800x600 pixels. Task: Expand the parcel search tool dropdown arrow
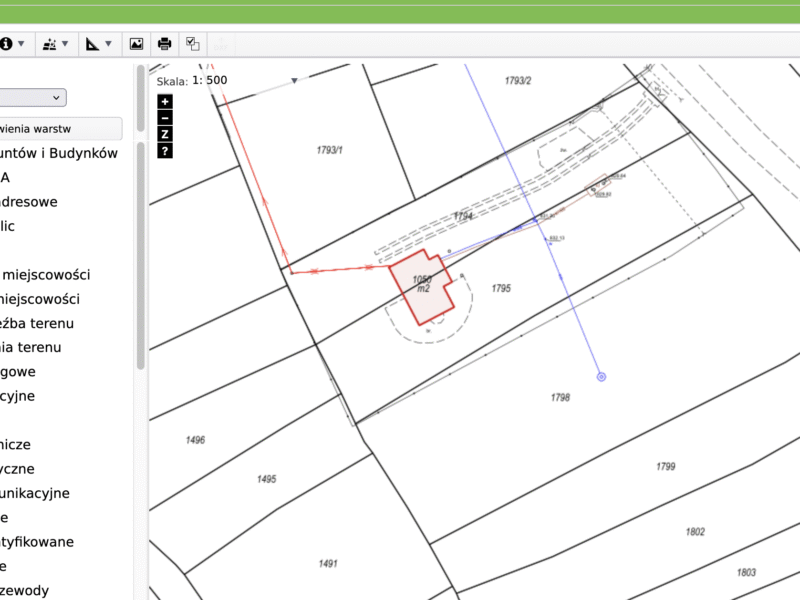point(65,44)
